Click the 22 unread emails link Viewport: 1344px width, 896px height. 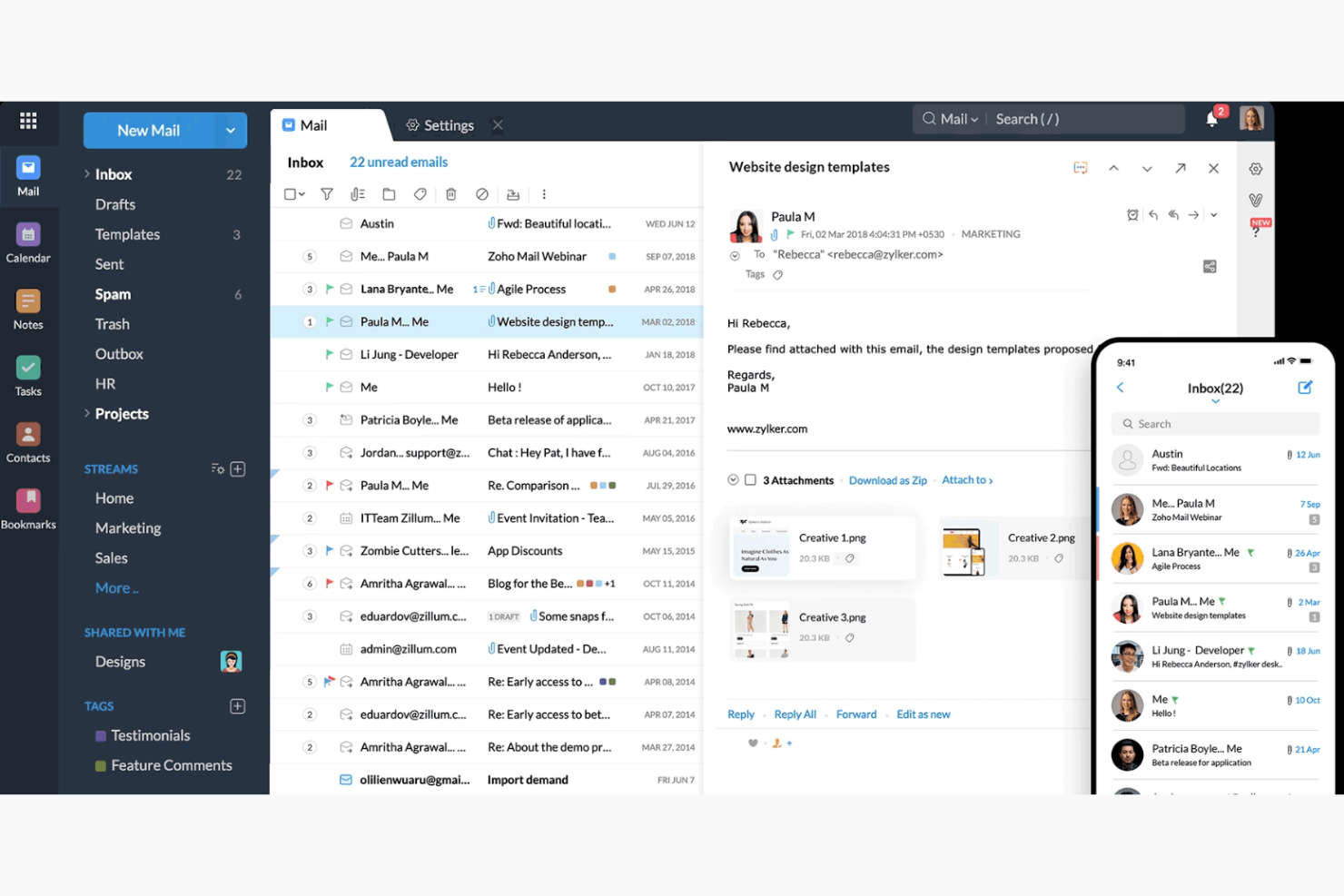point(399,162)
